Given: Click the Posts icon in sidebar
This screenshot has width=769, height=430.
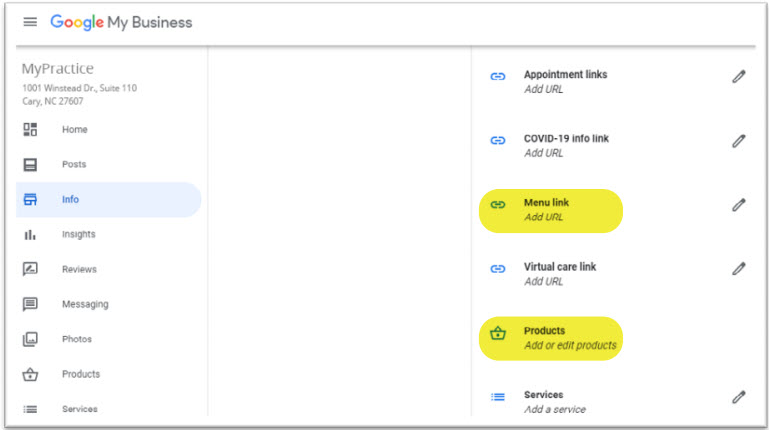Looking at the screenshot, I should (30, 164).
